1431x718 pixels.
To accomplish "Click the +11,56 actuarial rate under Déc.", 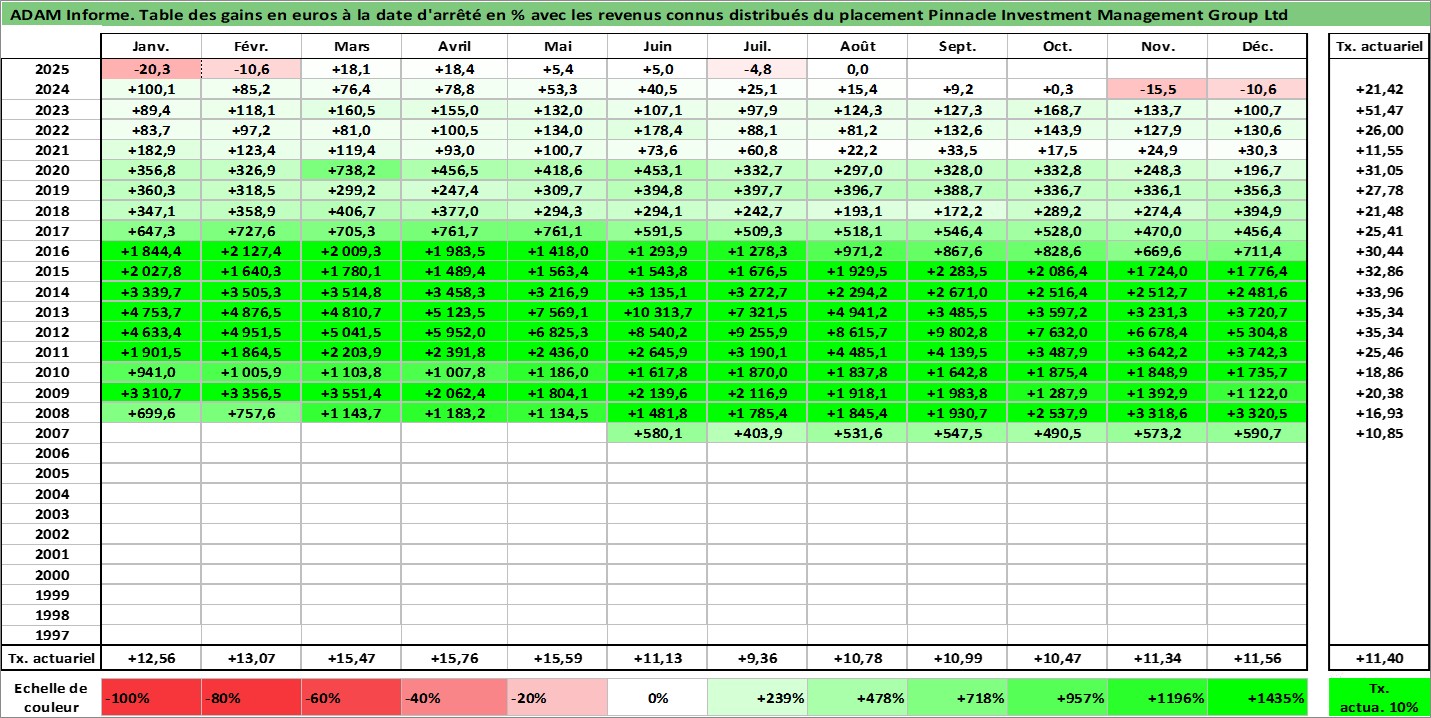I will (1258, 658).
